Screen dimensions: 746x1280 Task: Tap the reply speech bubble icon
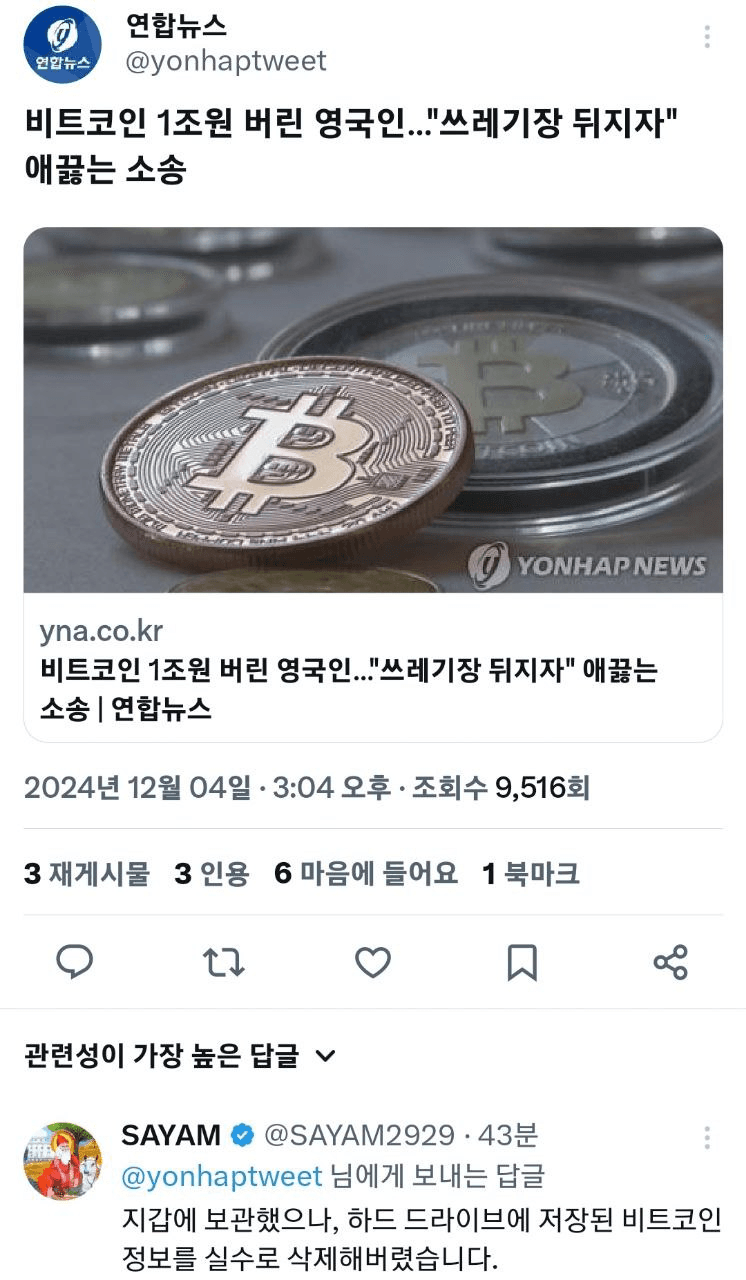click(x=74, y=962)
